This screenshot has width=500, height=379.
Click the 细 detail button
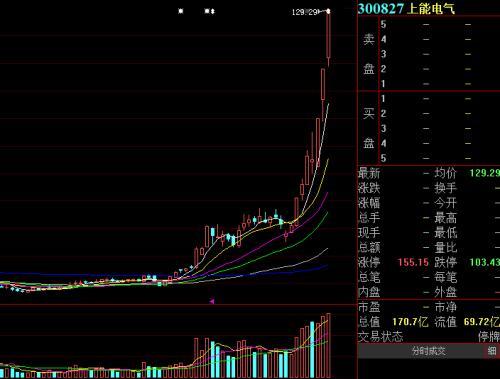click(x=492, y=351)
